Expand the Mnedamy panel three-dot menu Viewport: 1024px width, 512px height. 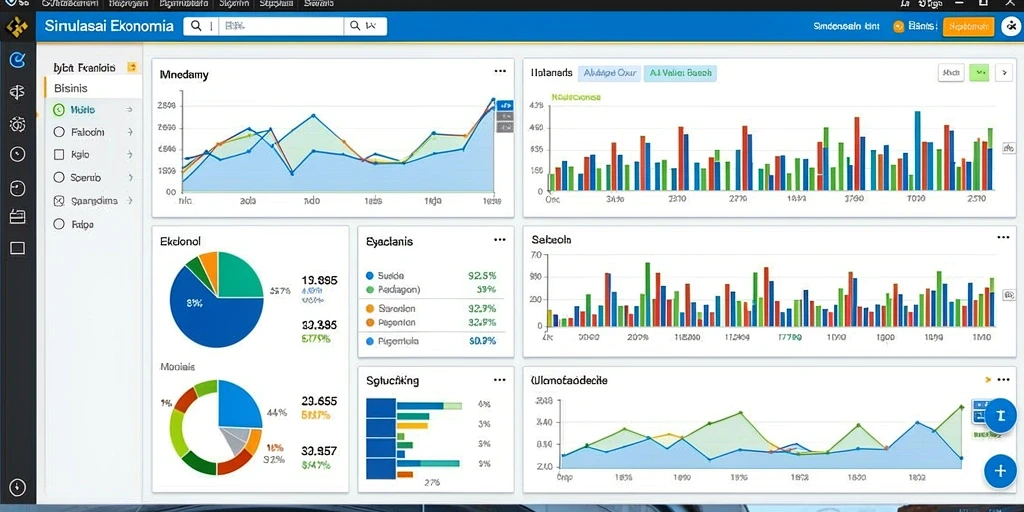(500, 72)
